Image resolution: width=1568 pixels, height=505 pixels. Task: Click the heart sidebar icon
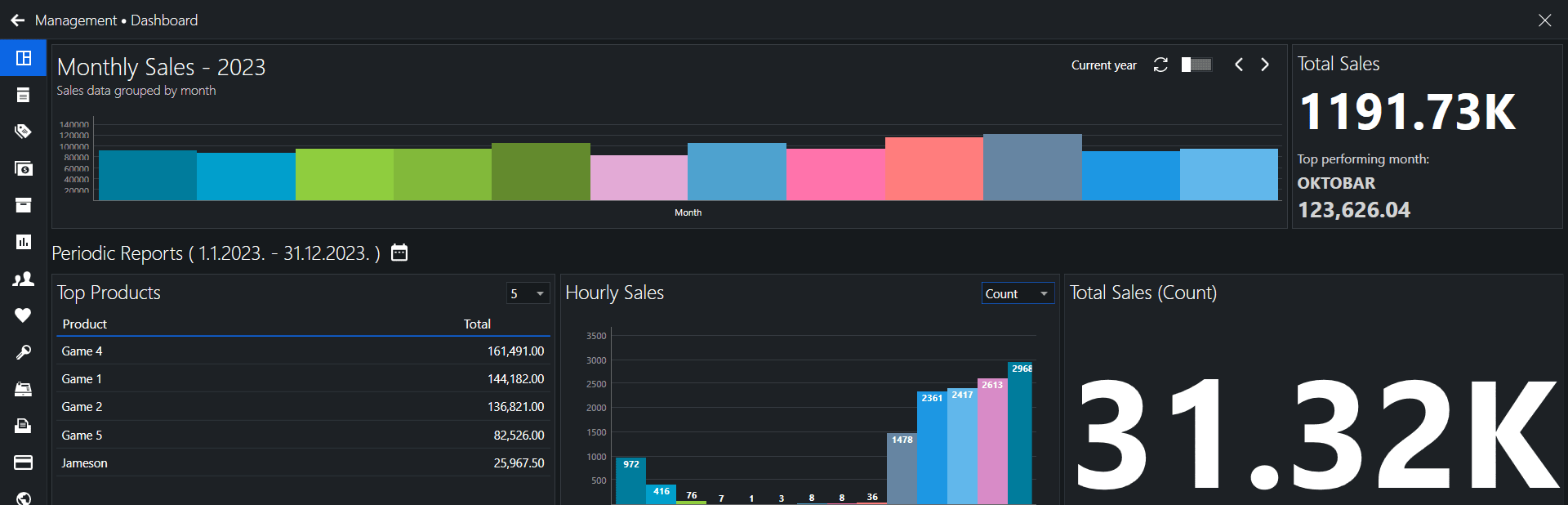tap(24, 315)
